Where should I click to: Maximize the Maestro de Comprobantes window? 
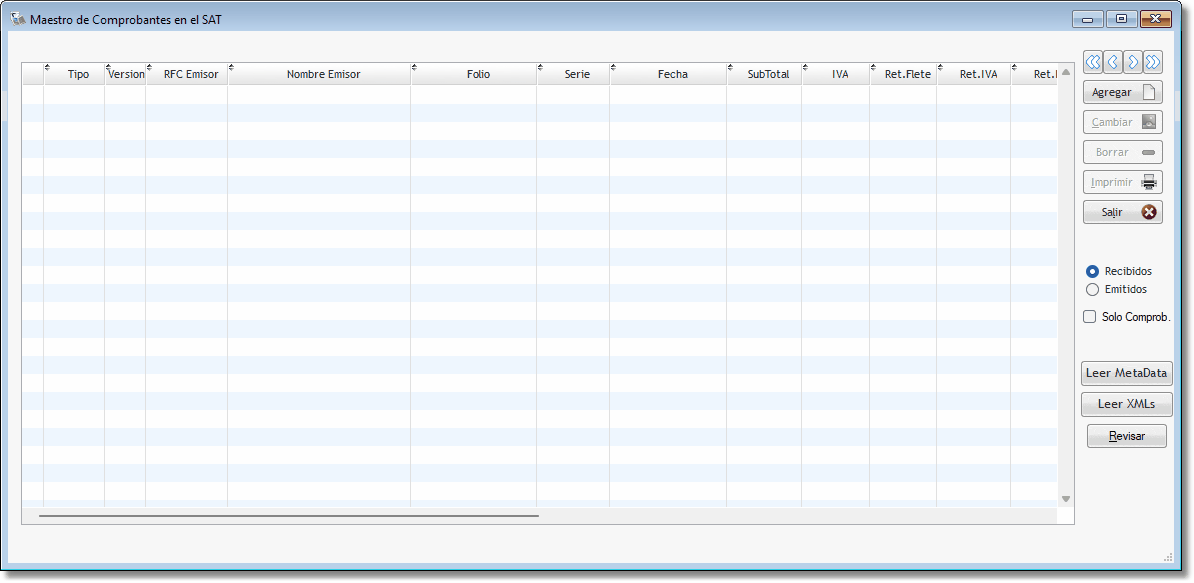coord(1121,20)
